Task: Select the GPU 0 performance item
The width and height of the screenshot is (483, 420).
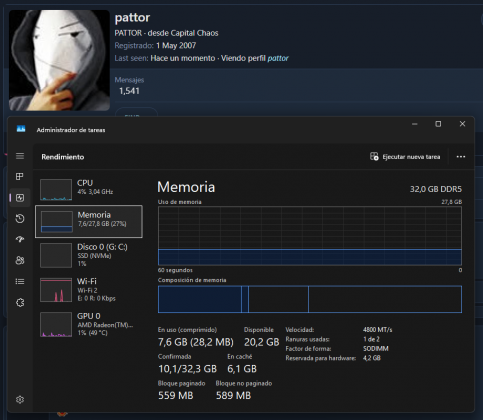Action: pyautogui.click(x=89, y=324)
